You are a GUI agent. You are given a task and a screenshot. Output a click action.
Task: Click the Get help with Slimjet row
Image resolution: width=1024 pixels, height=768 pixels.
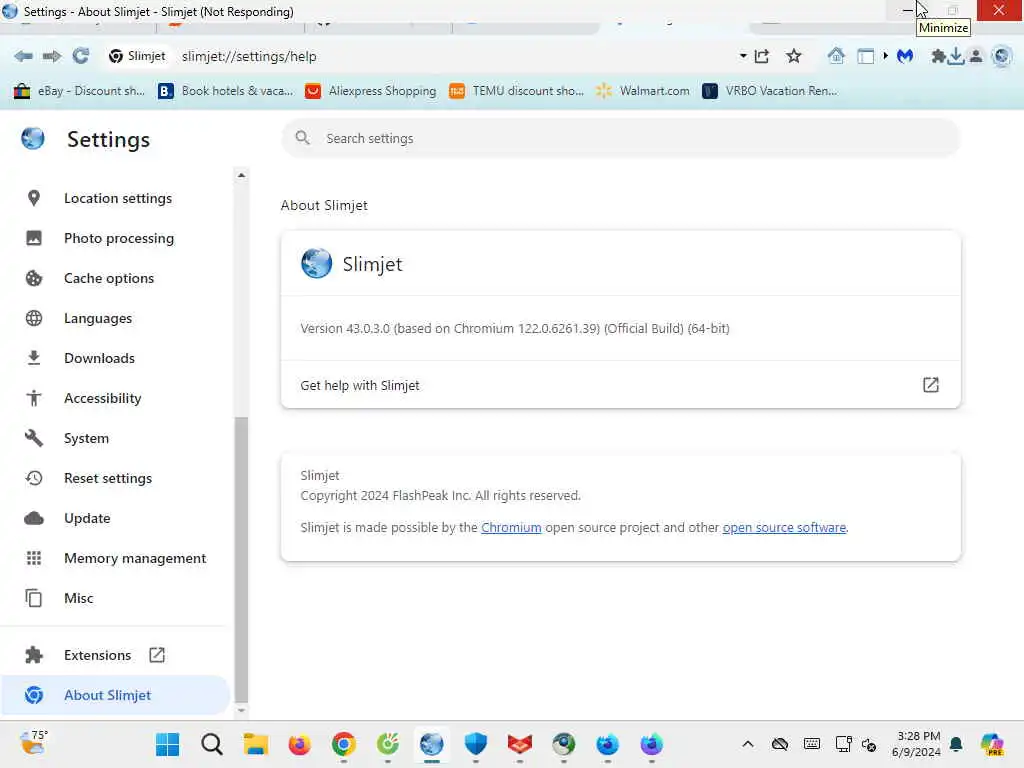click(x=620, y=385)
